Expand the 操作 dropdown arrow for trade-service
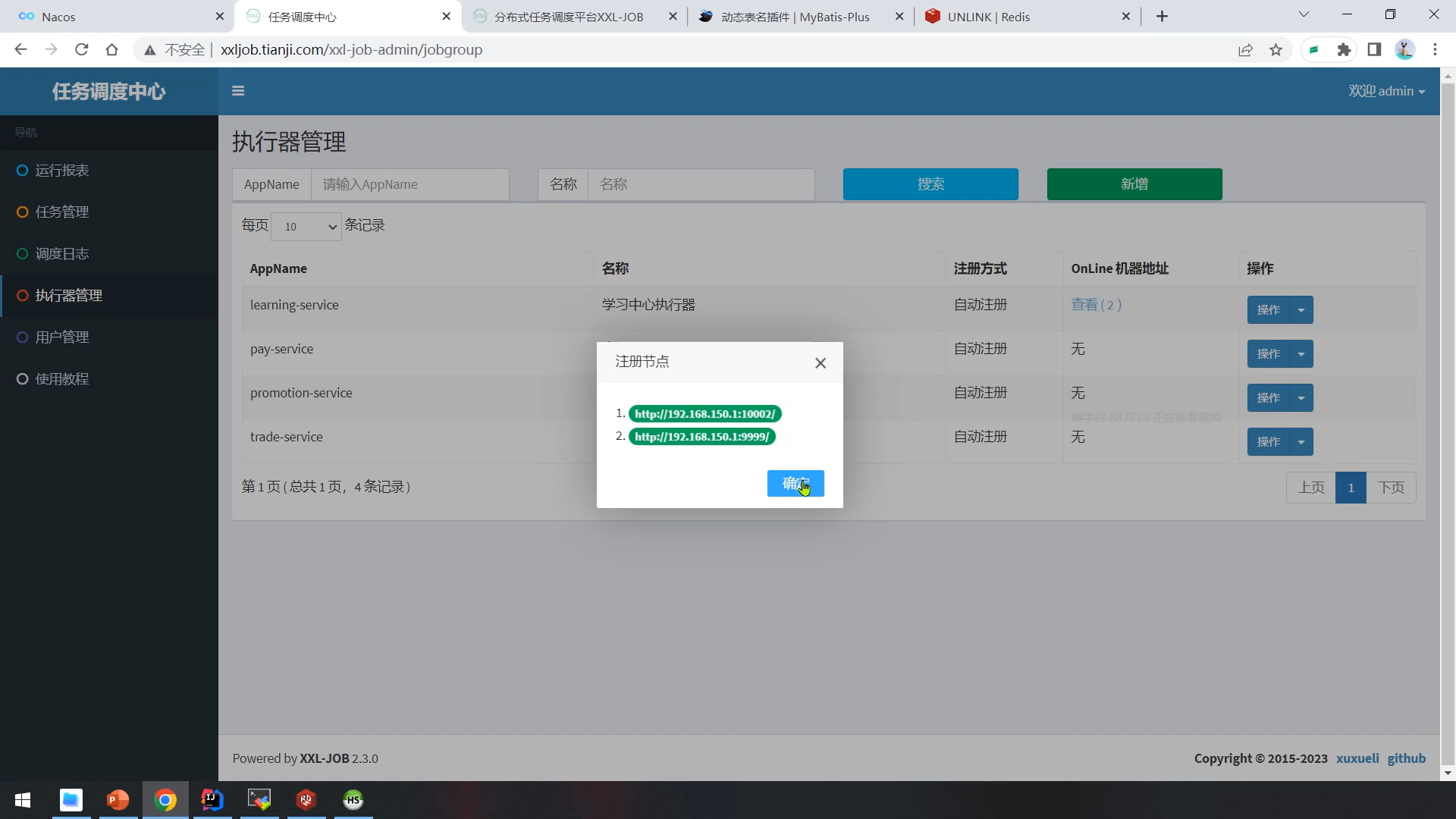The height and width of the screenshot is (819, 1456). 1301,442
